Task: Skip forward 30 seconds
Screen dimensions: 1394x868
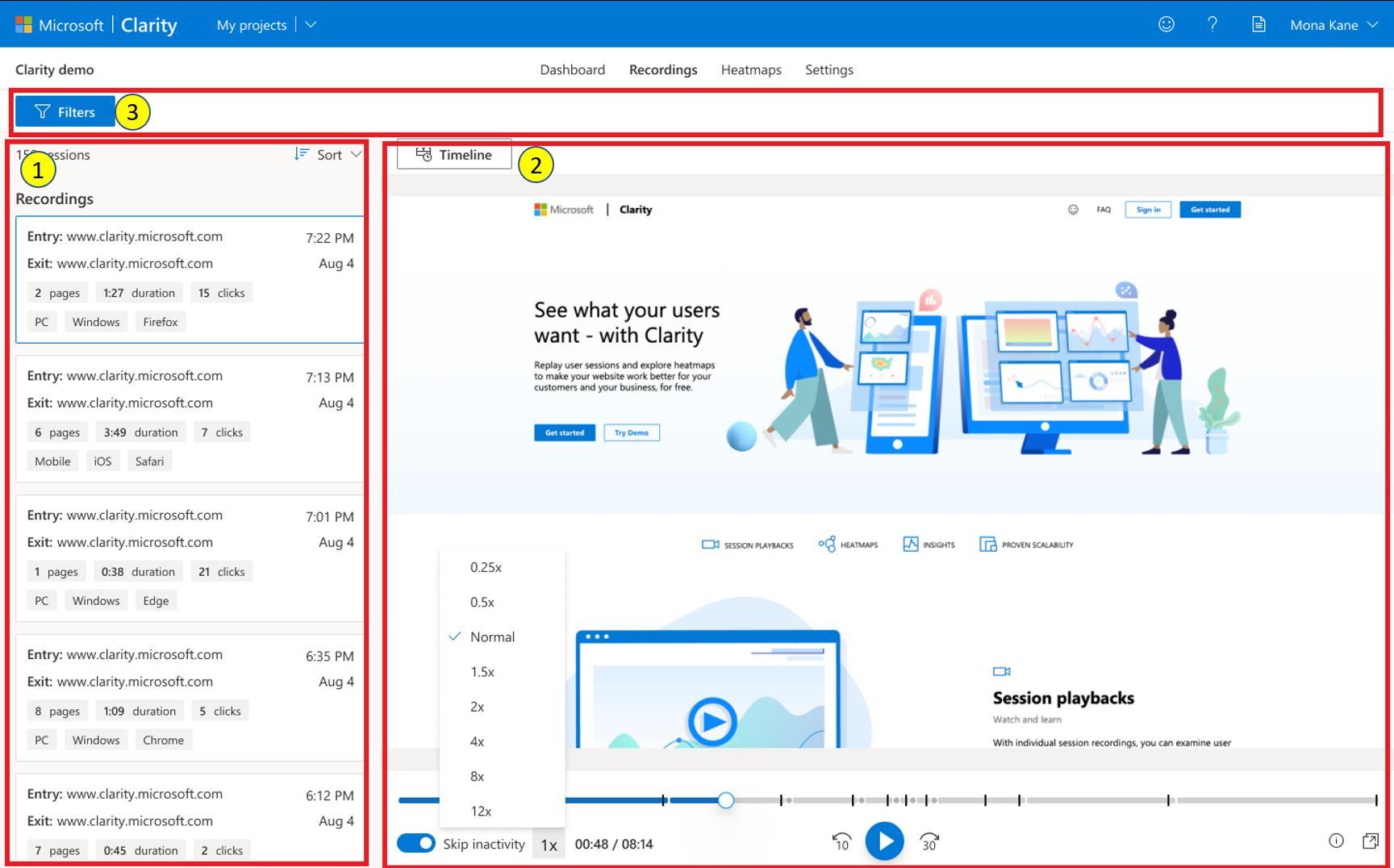Action: tap(929, 842)
